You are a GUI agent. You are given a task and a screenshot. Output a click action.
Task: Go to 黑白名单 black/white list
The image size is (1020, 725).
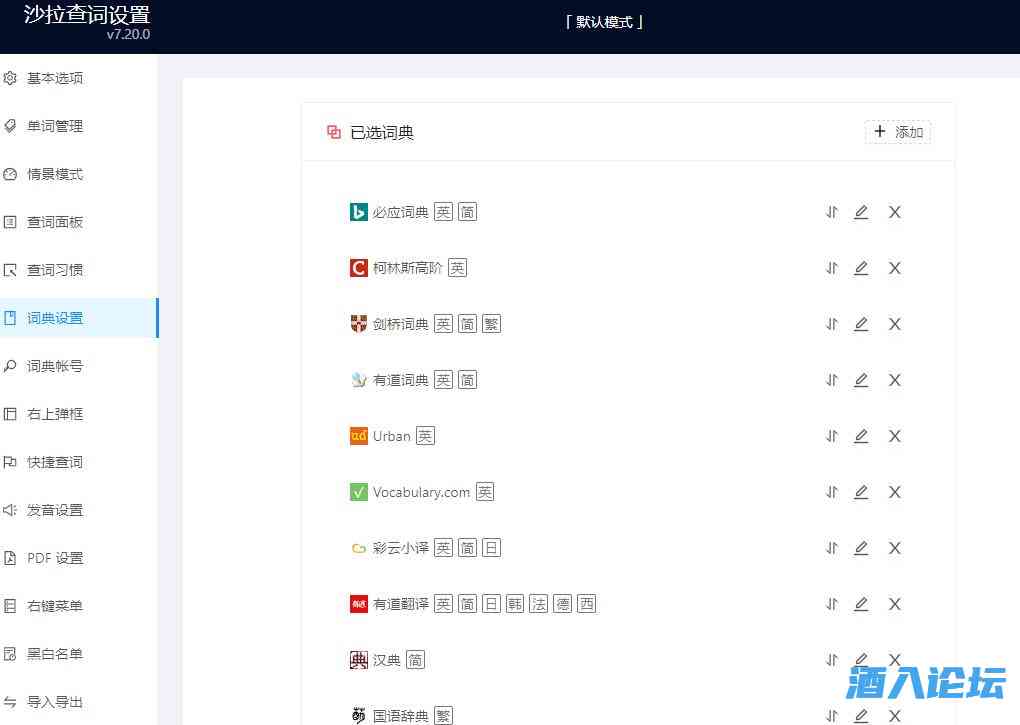pos(78,654)
